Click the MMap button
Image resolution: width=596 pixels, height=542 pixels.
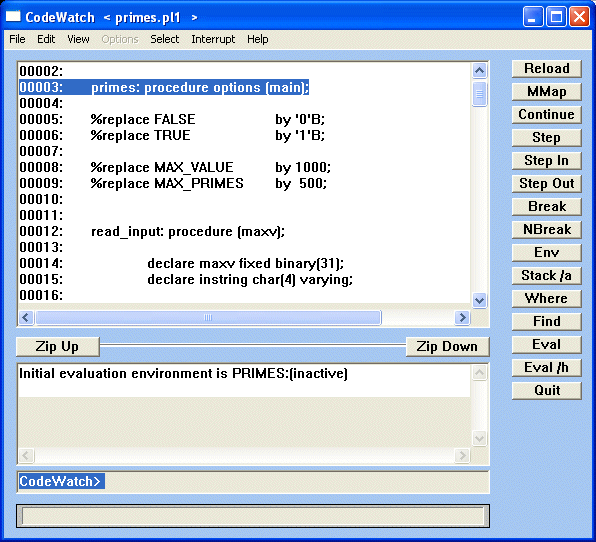[547, 92]
